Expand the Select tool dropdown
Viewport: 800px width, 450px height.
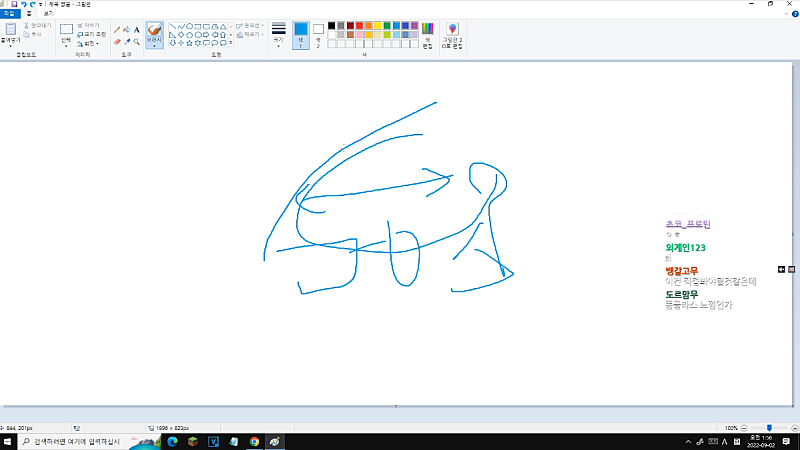[66, 46]
